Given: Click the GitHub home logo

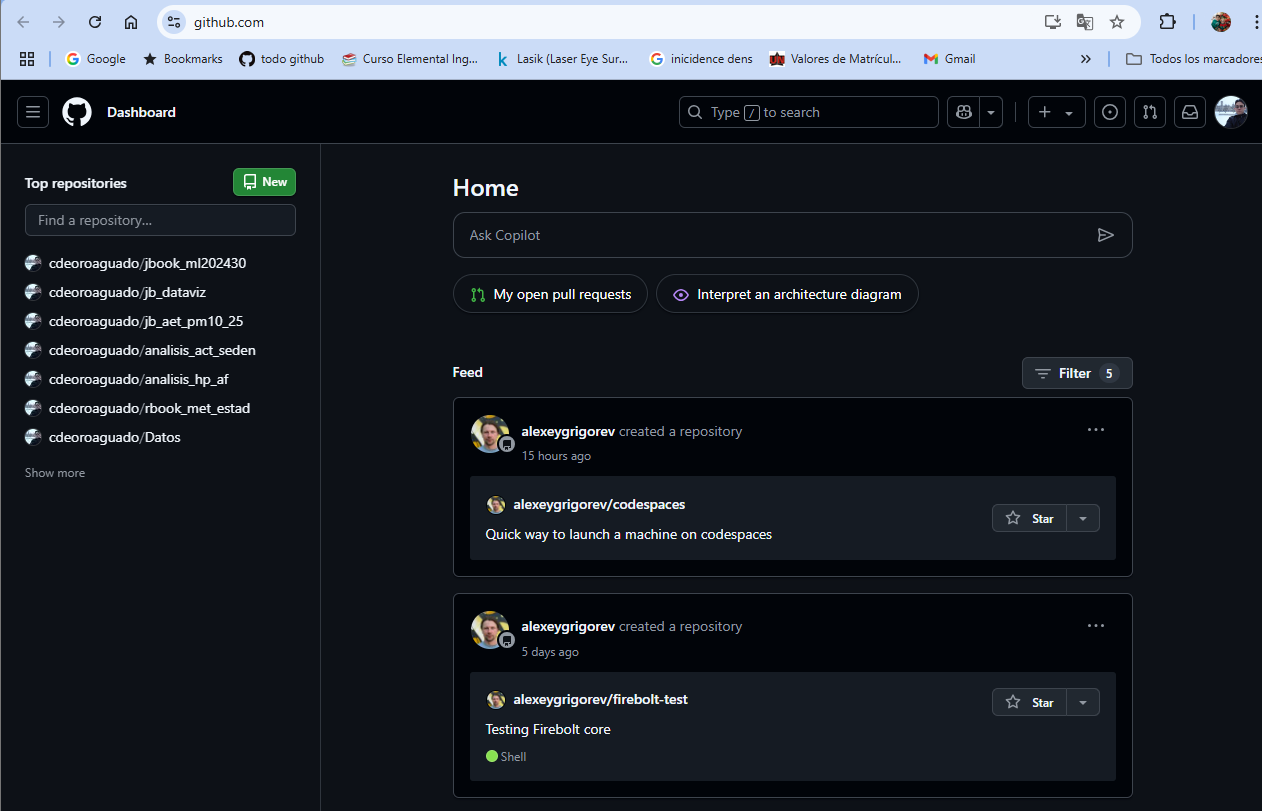Looking at the screenshot, I should (x=76, y=112).
